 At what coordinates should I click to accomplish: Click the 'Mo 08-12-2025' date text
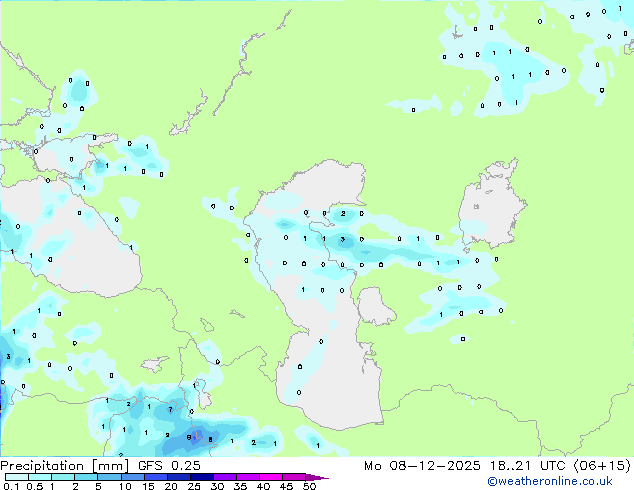tap(422, 466)
